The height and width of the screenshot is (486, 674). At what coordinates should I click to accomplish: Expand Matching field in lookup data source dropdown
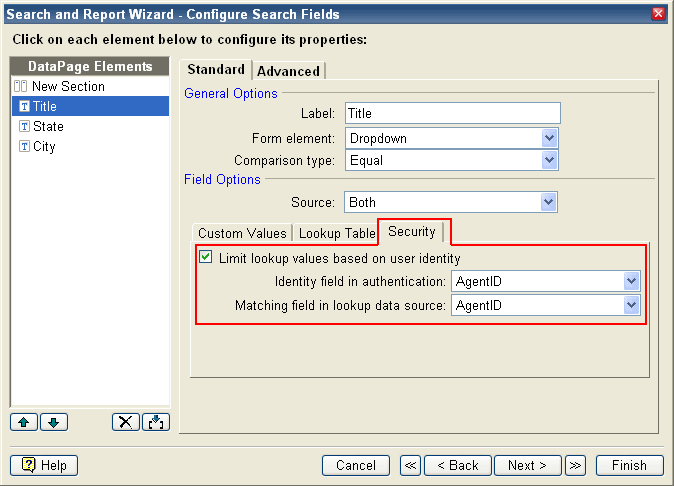[x=631, y=306]
